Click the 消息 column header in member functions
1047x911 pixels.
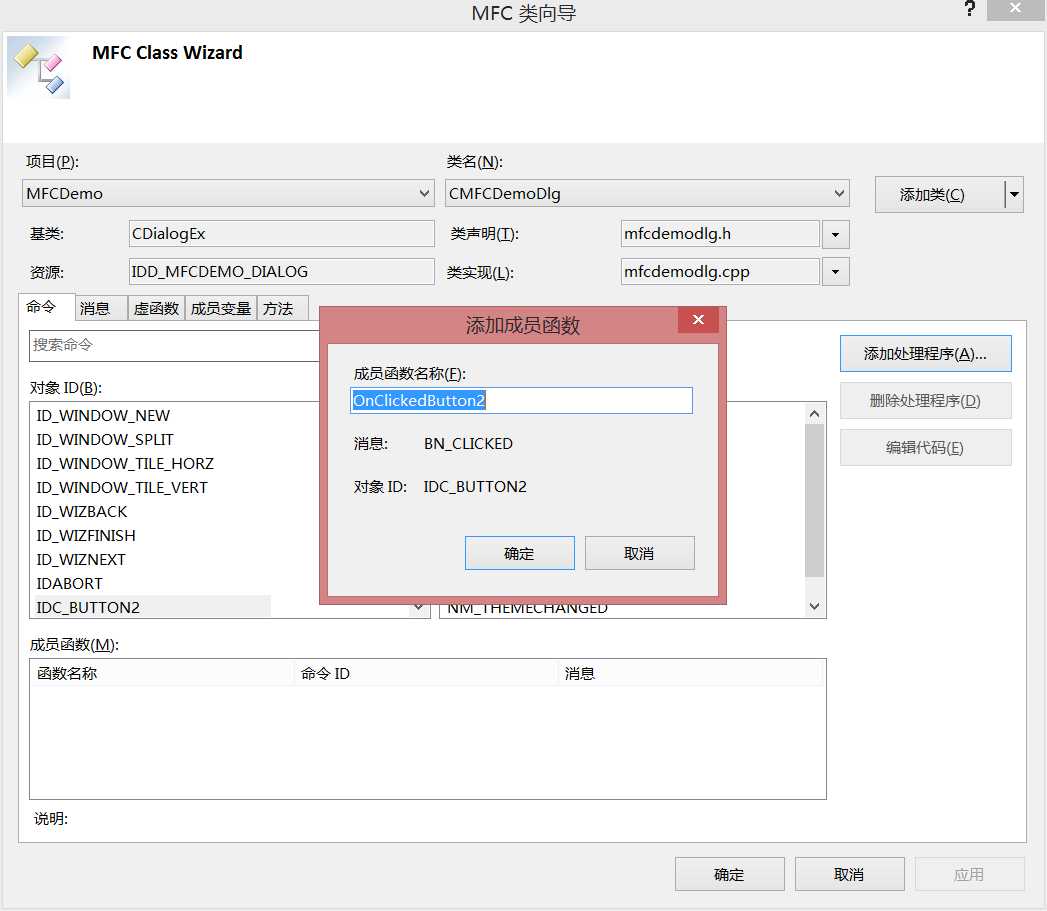(691, 673)
